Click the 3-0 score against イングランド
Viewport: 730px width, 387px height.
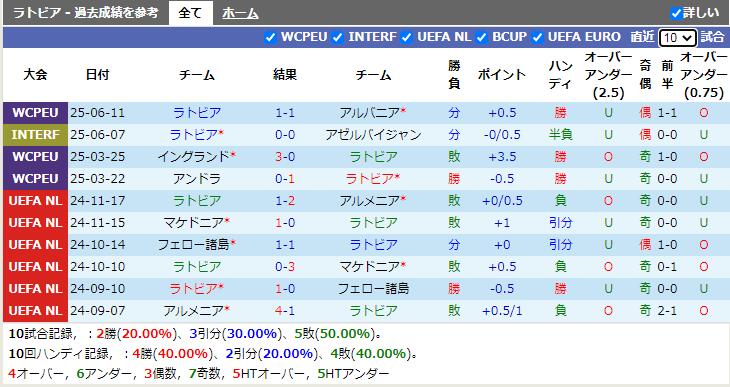pos(285,157)
